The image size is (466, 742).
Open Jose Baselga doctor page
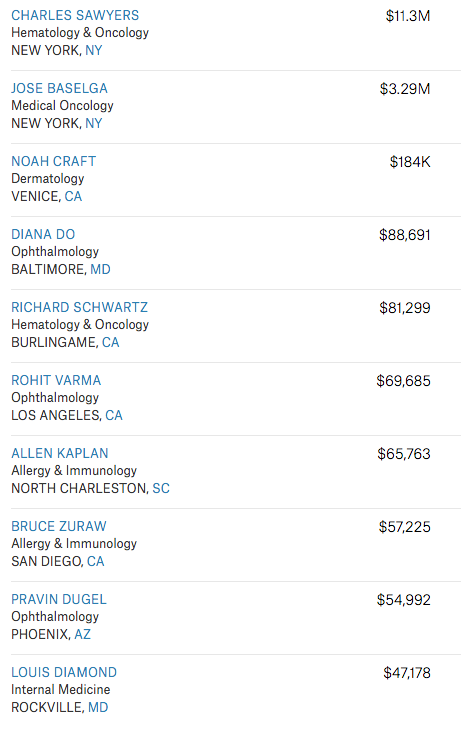click(60, 88)
